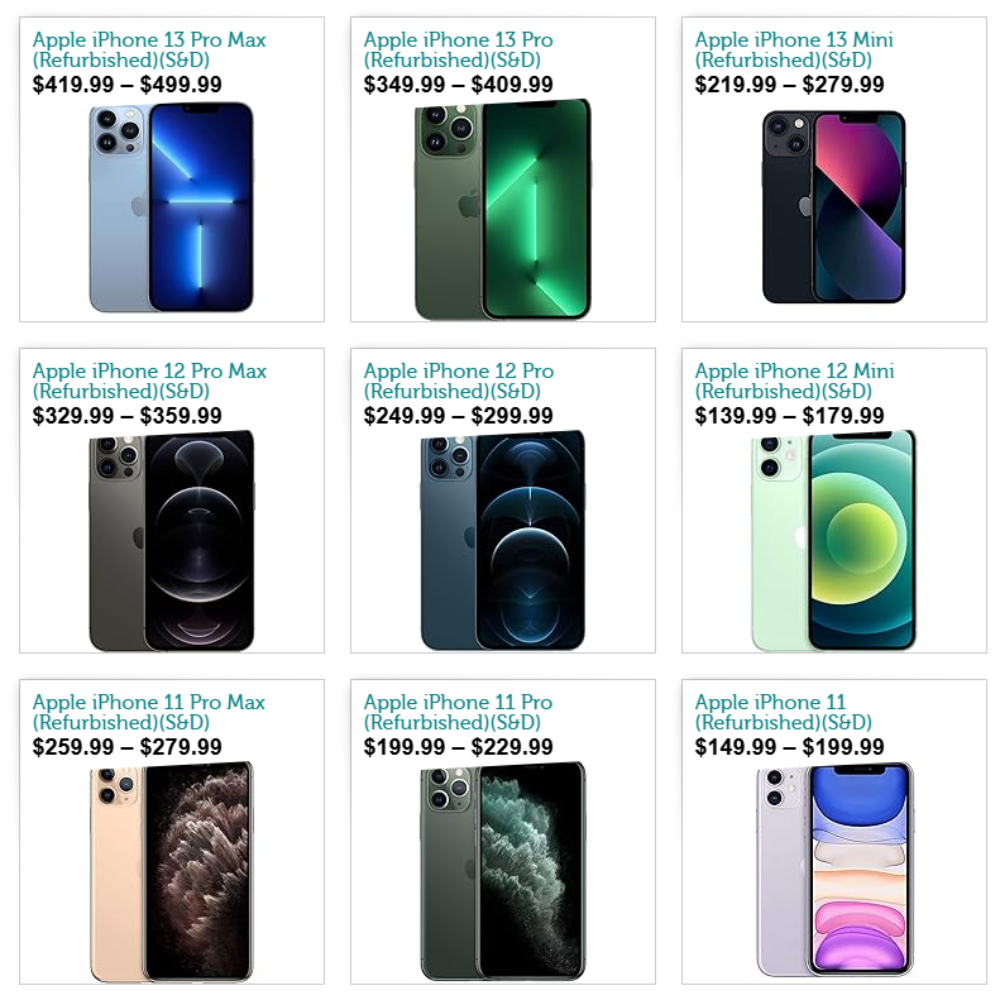Screen dimensions: 1000x1000
Task: Open Apple iPhone 13 Pro Max title link
Action: 149,50
